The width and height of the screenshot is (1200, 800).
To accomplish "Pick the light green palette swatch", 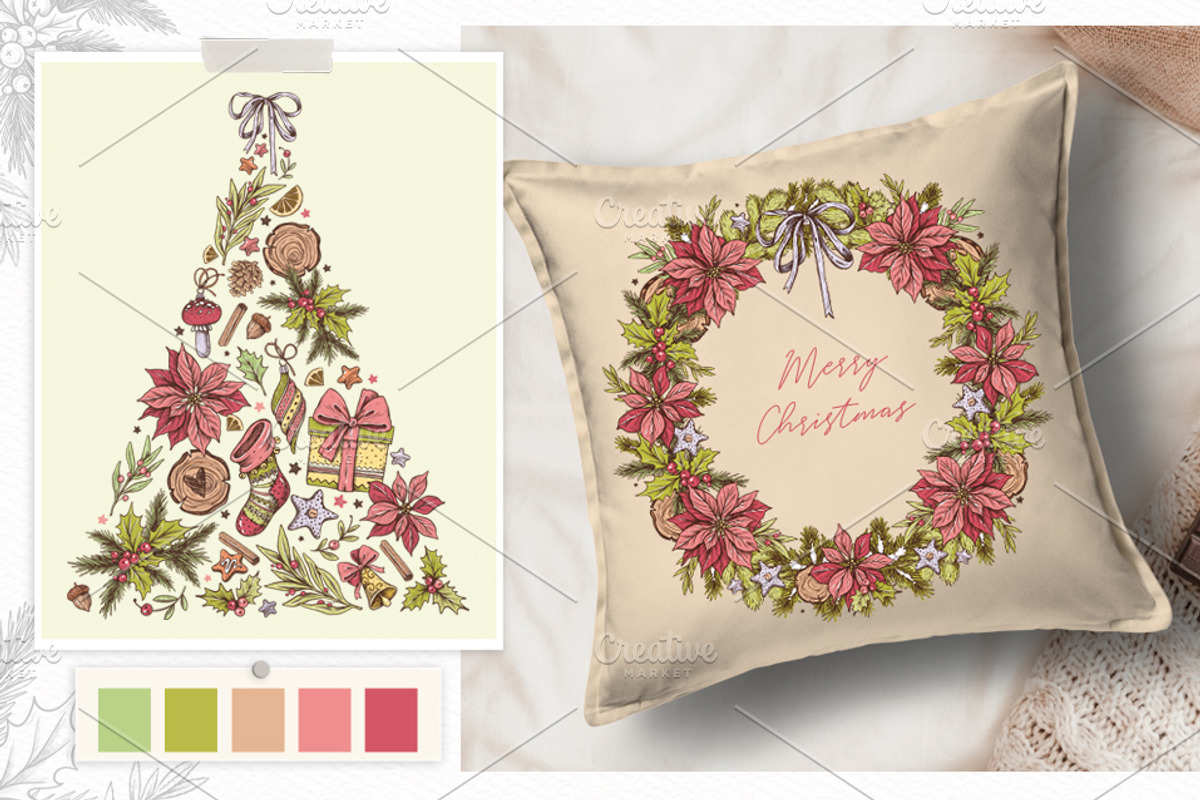I will tap(125, 720).
